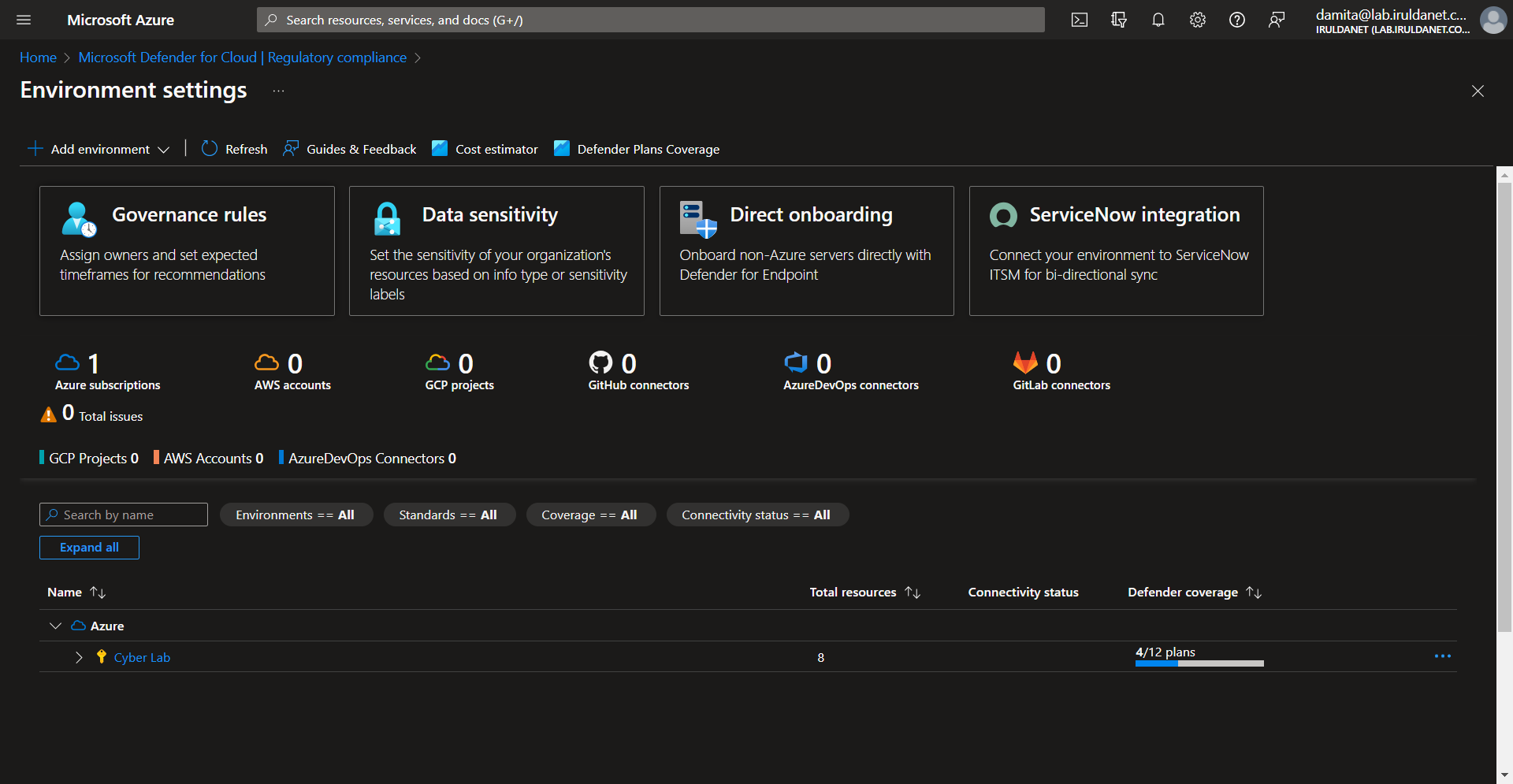This screenshot has height=784, width=1513.
Task: Open the Add environment dropdown
Action: [99, 149]
